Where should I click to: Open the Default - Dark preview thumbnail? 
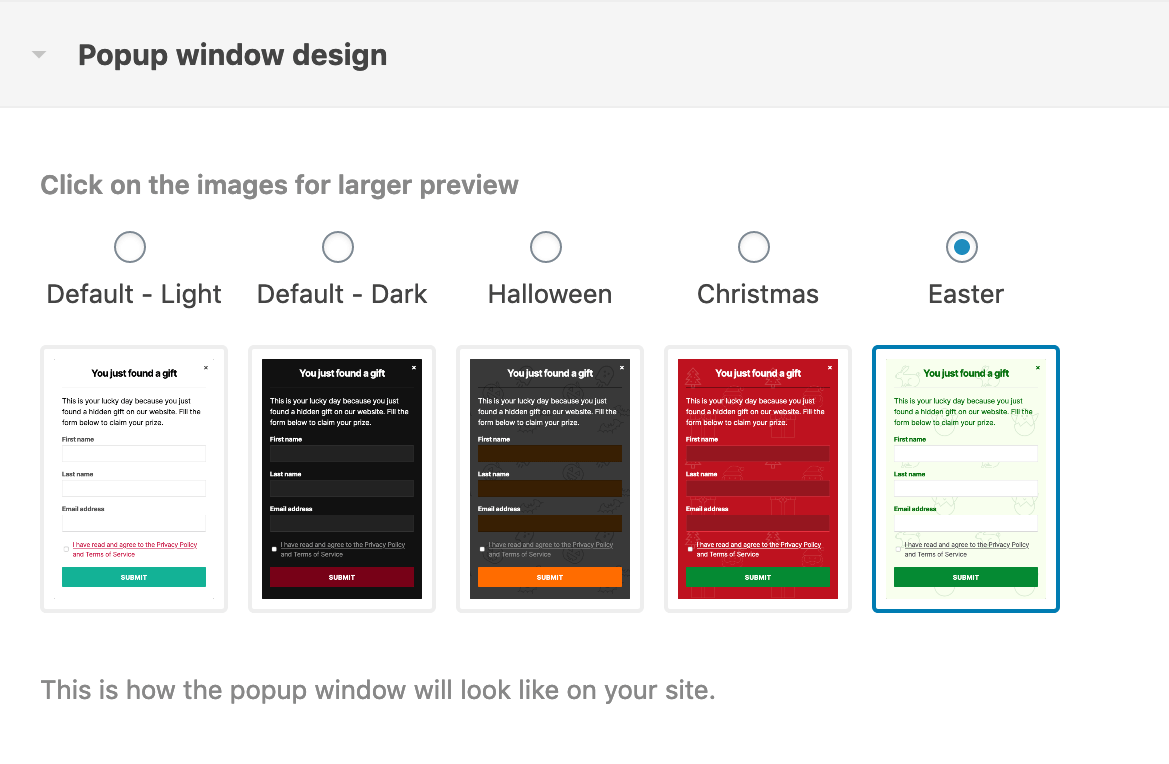coord(342,479)
